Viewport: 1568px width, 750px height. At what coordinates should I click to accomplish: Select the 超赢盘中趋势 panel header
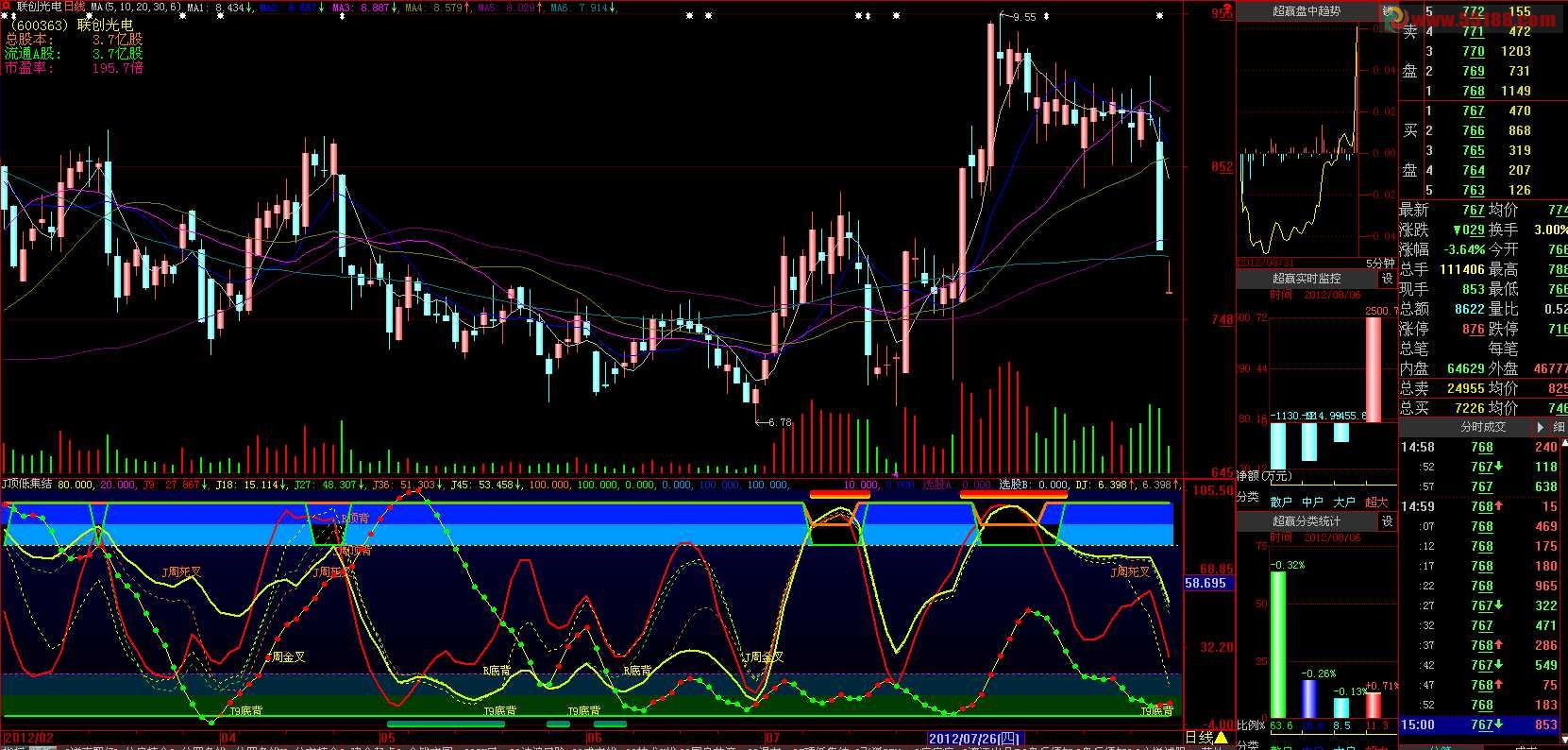tap(1307, 12)
